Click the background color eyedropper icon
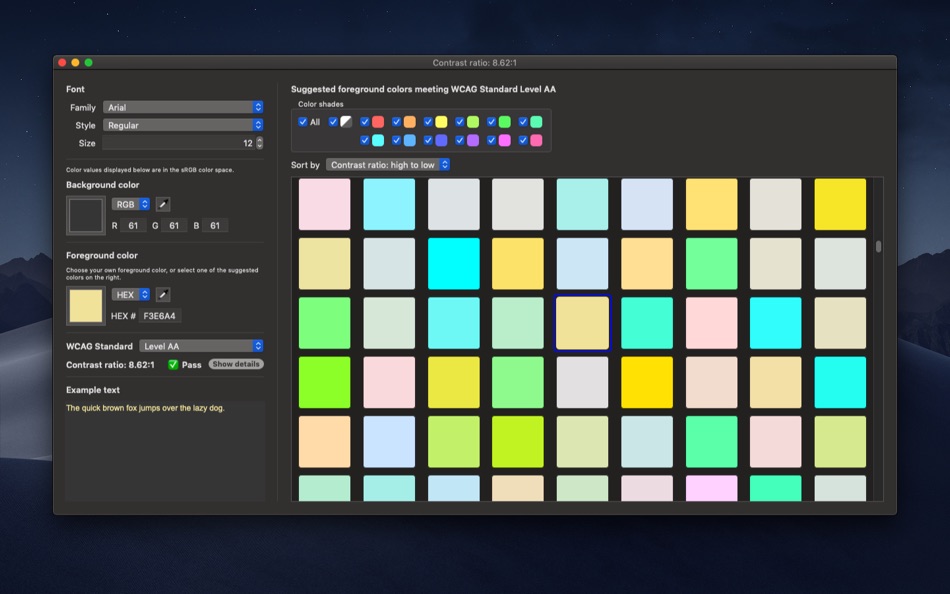Image resolution: width=950 pixels, height=594 pixels. point(163,204)
